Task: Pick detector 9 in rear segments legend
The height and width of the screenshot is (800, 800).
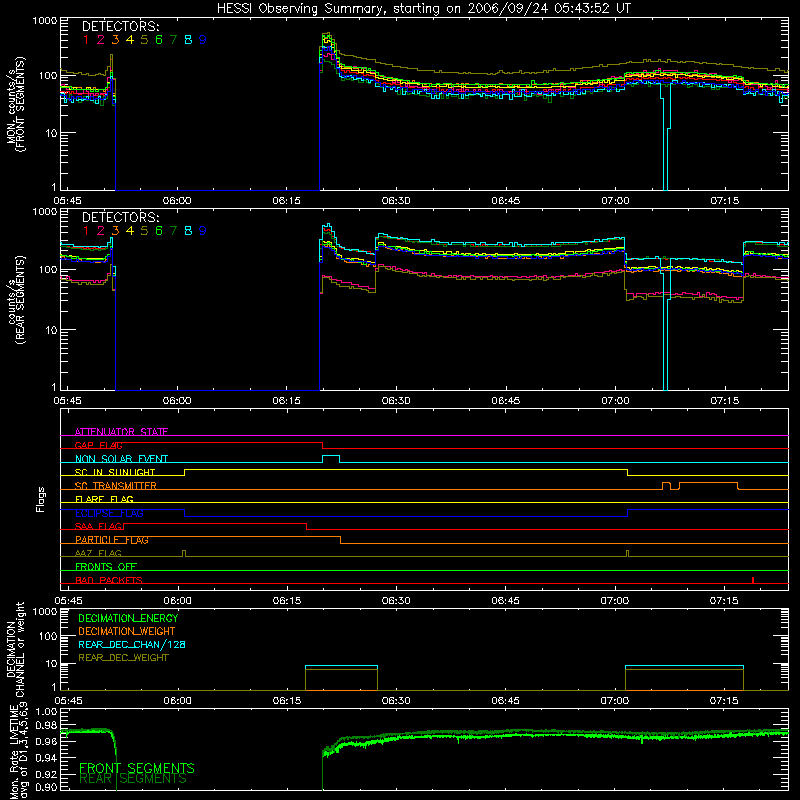Action: pyautogui.click(x=203, y=231)
